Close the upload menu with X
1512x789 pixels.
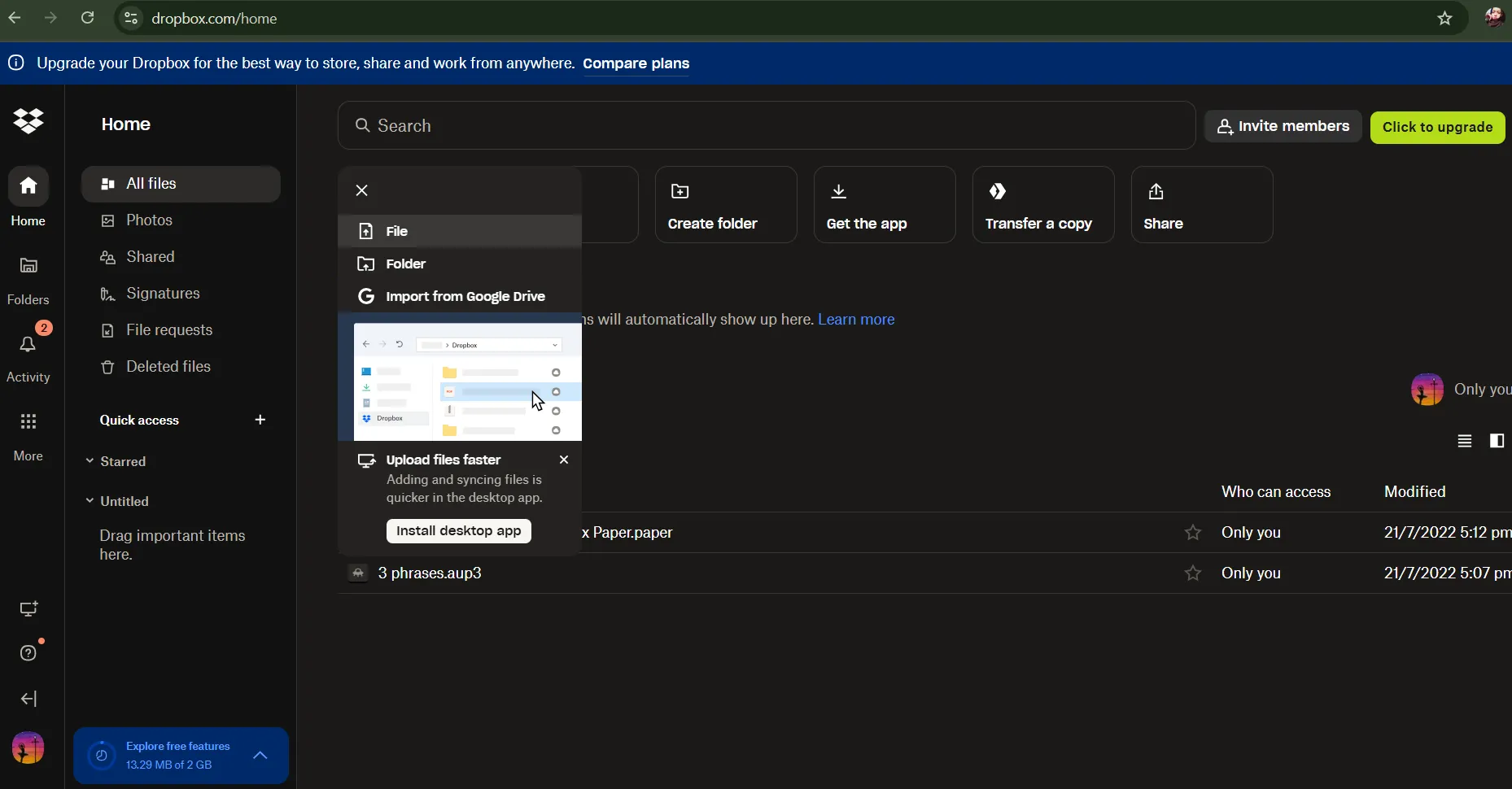pyautogui.click(x=362, y=190)
